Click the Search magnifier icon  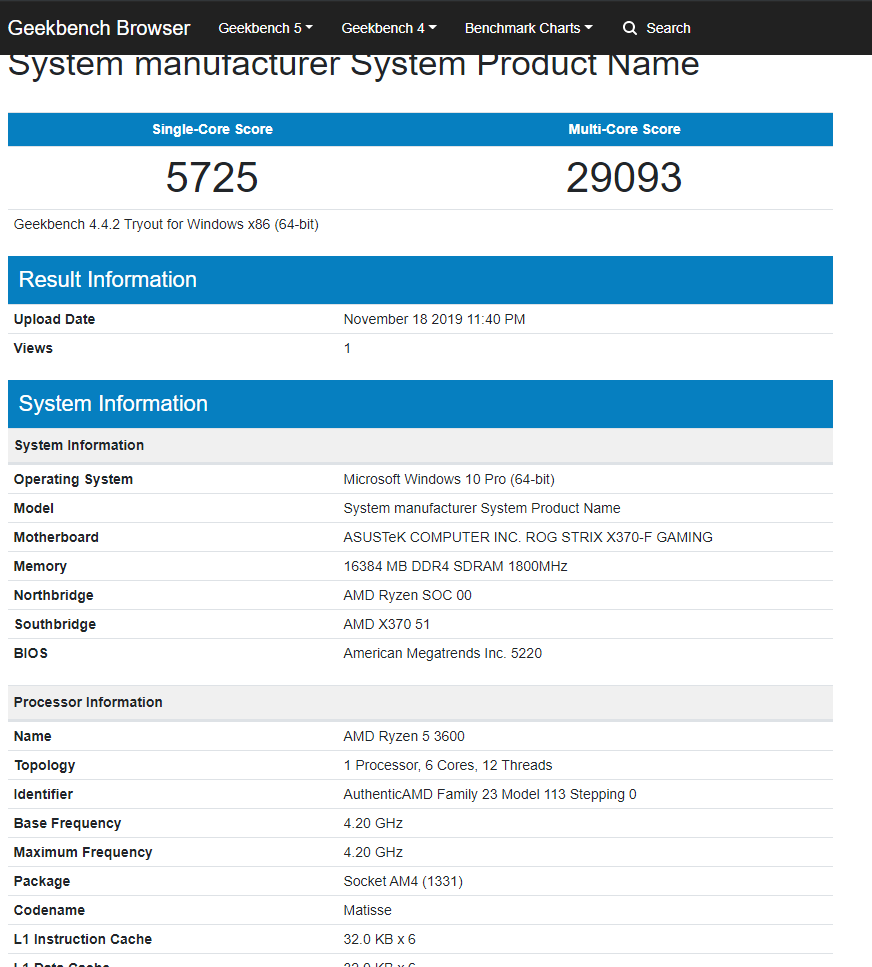[630, 28]
